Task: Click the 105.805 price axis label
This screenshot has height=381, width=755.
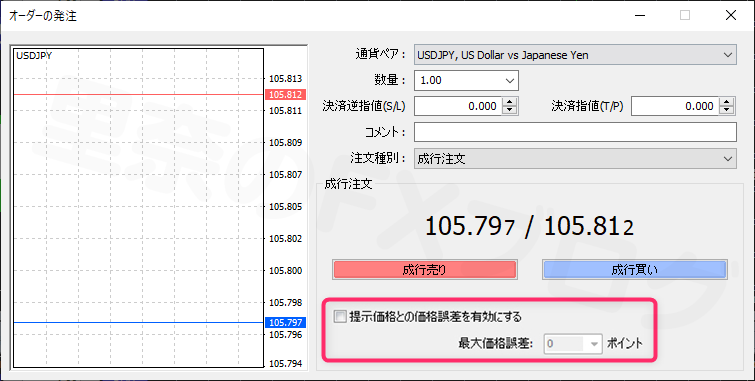Action: [x=285, y=207]
